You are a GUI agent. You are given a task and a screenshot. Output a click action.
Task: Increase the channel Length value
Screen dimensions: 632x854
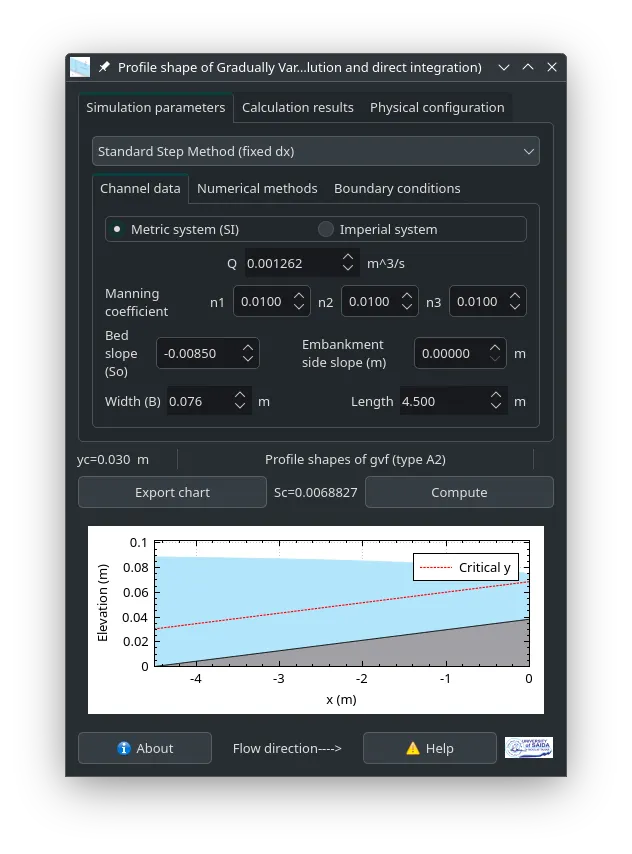496,395
